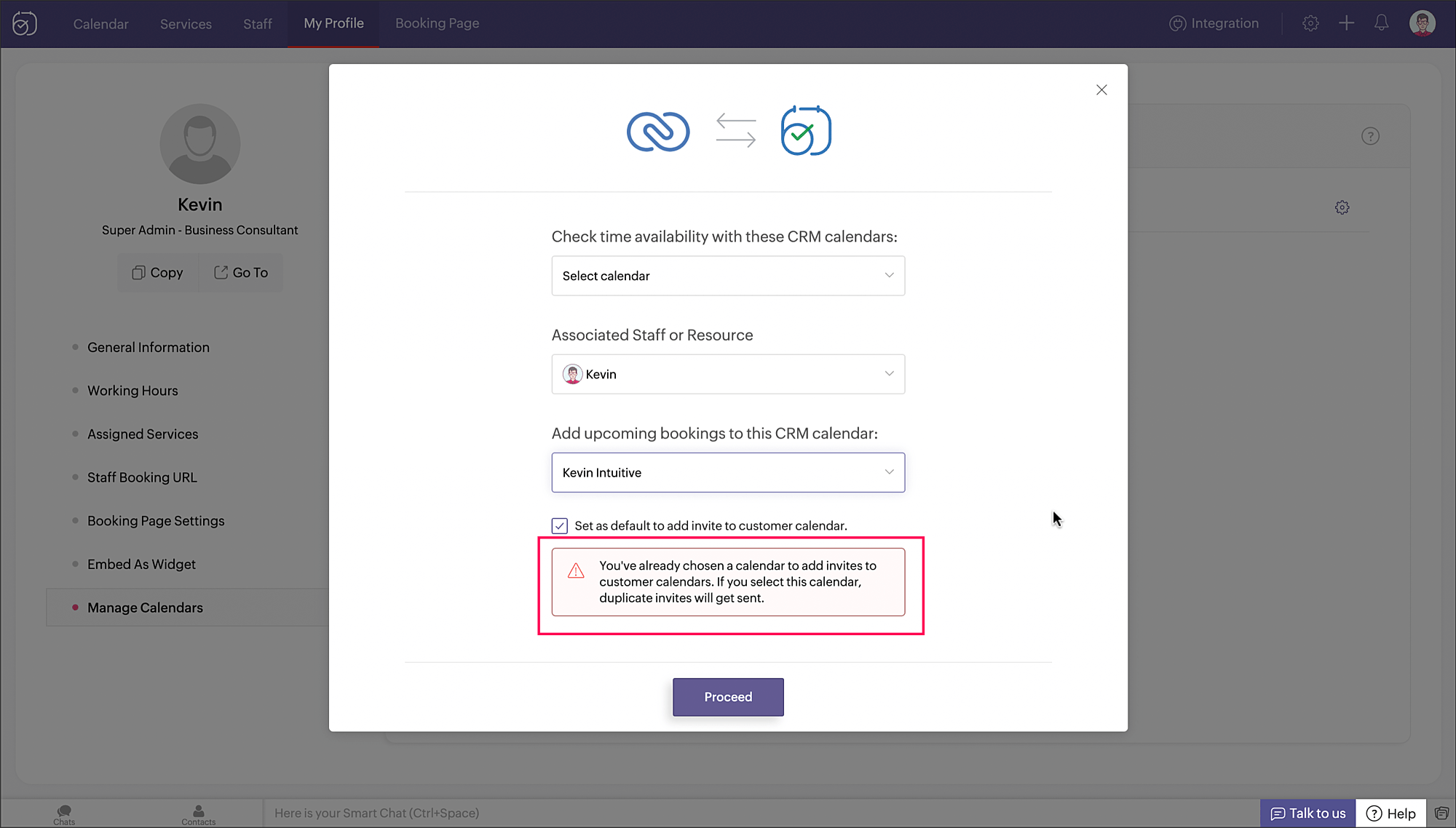Viewport: 1456px width, 828px height.
Task: Open the user avatar menu
Action: pos(1423,23)
